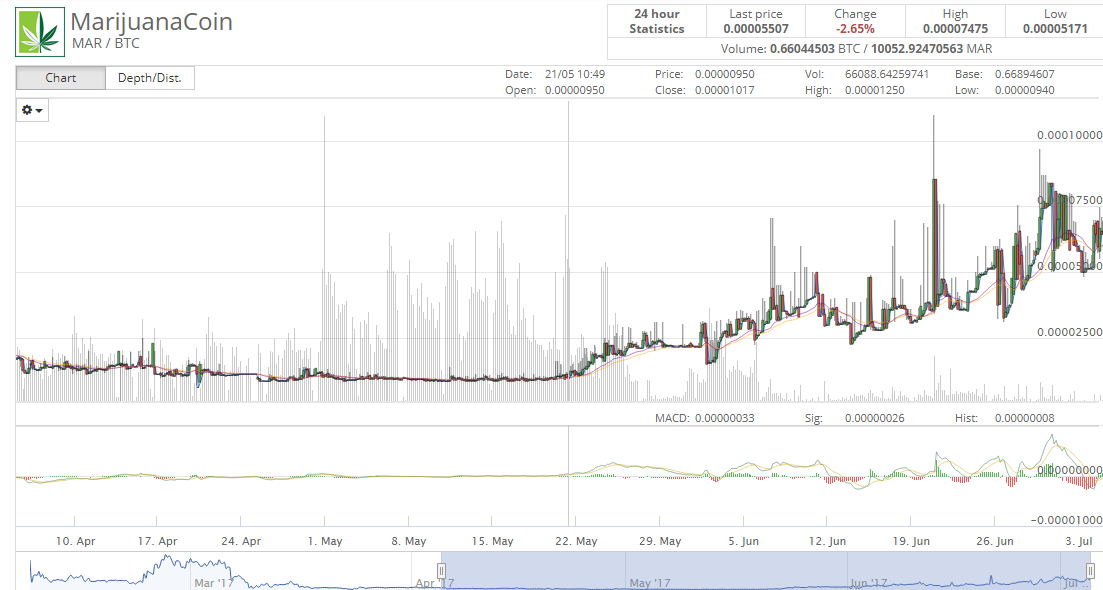Click the left navigator range handle
The height and width of the screenshot is (590, 1103).
click(x=442, y=570)
